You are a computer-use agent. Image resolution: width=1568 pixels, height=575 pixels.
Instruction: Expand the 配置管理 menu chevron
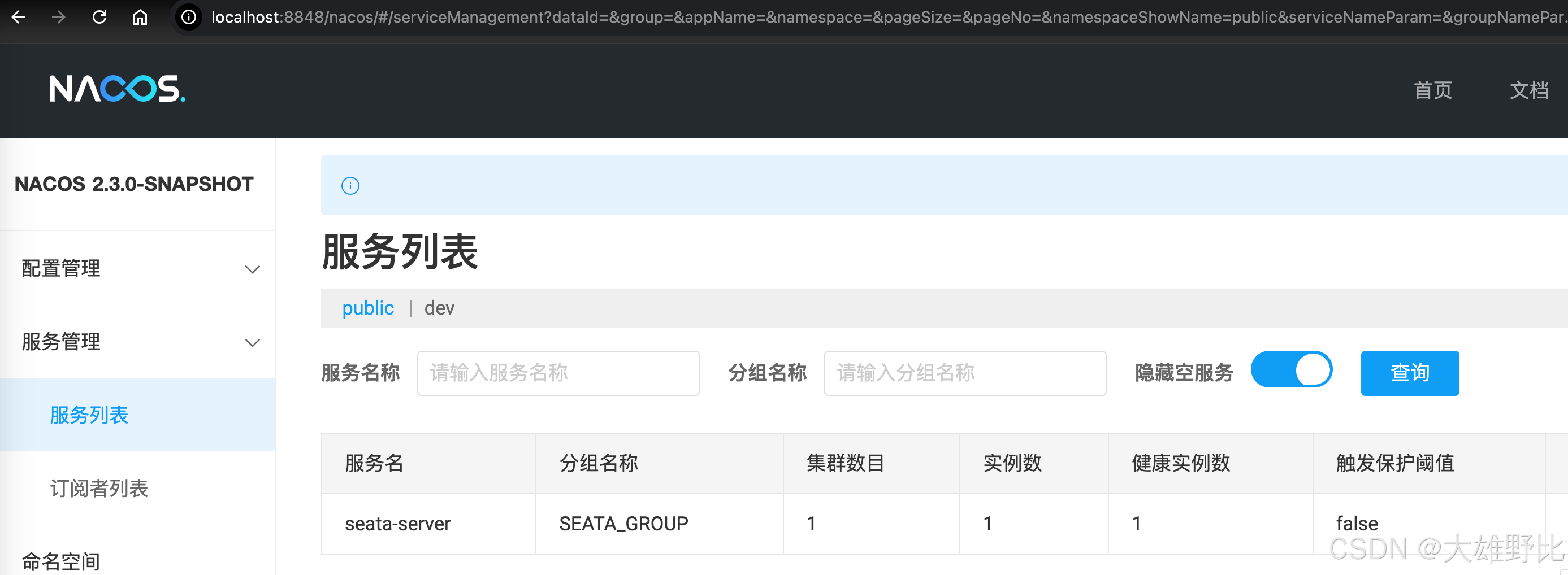tap(252, 269)
